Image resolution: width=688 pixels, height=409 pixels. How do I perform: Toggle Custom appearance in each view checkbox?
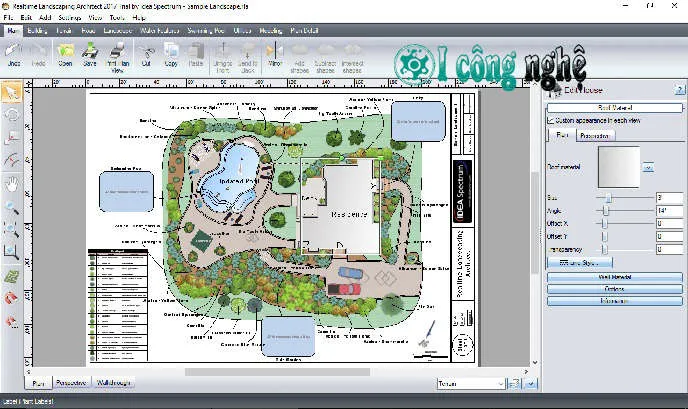pyautogui.click(x=550, y=120)
